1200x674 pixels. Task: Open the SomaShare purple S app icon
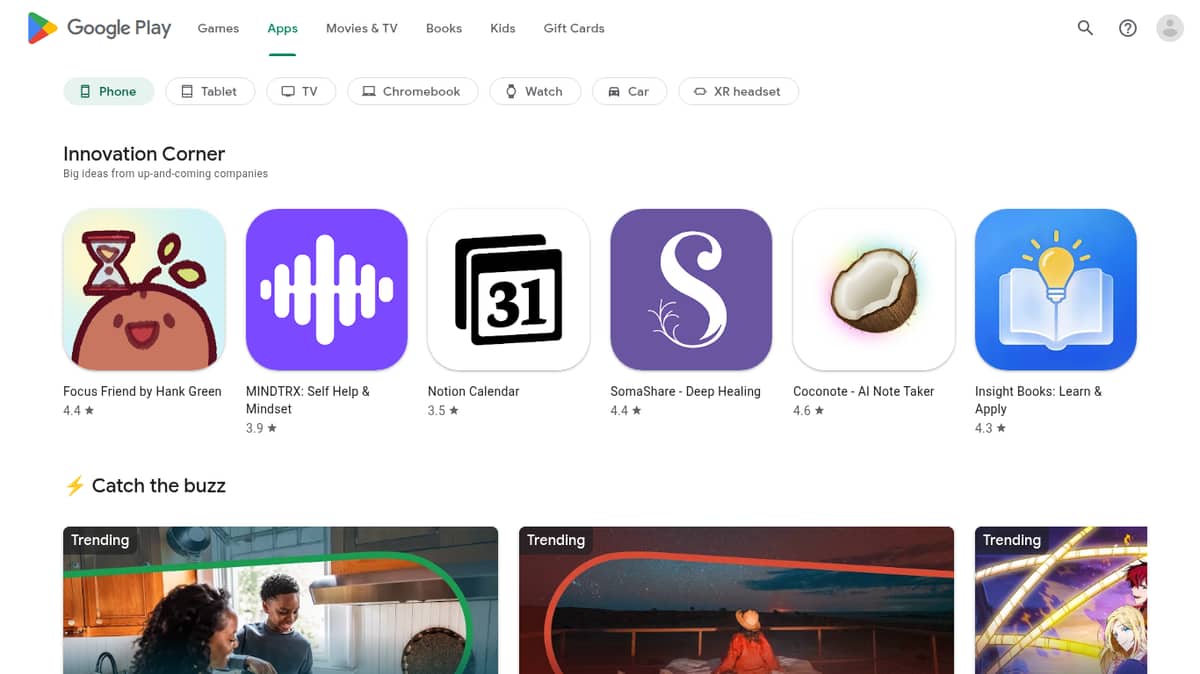(691, 290)
